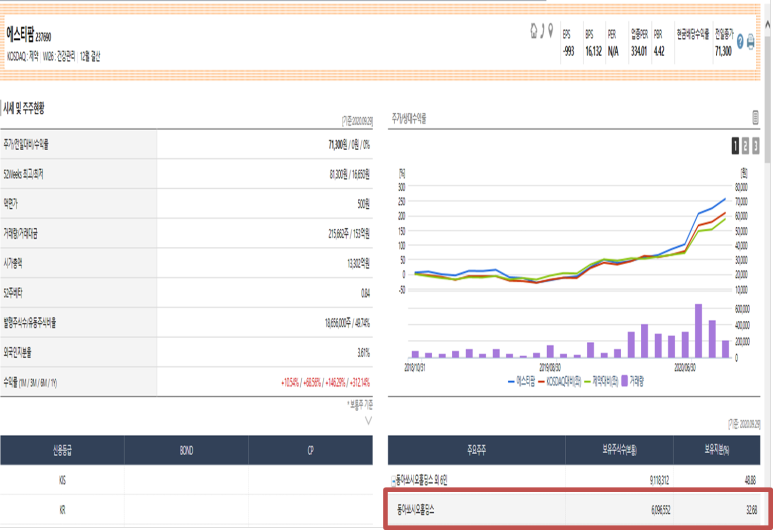Screen dimensions: 773x530
Task: Click the 보유주식수(보통) column header
Action: click(619, 450)
